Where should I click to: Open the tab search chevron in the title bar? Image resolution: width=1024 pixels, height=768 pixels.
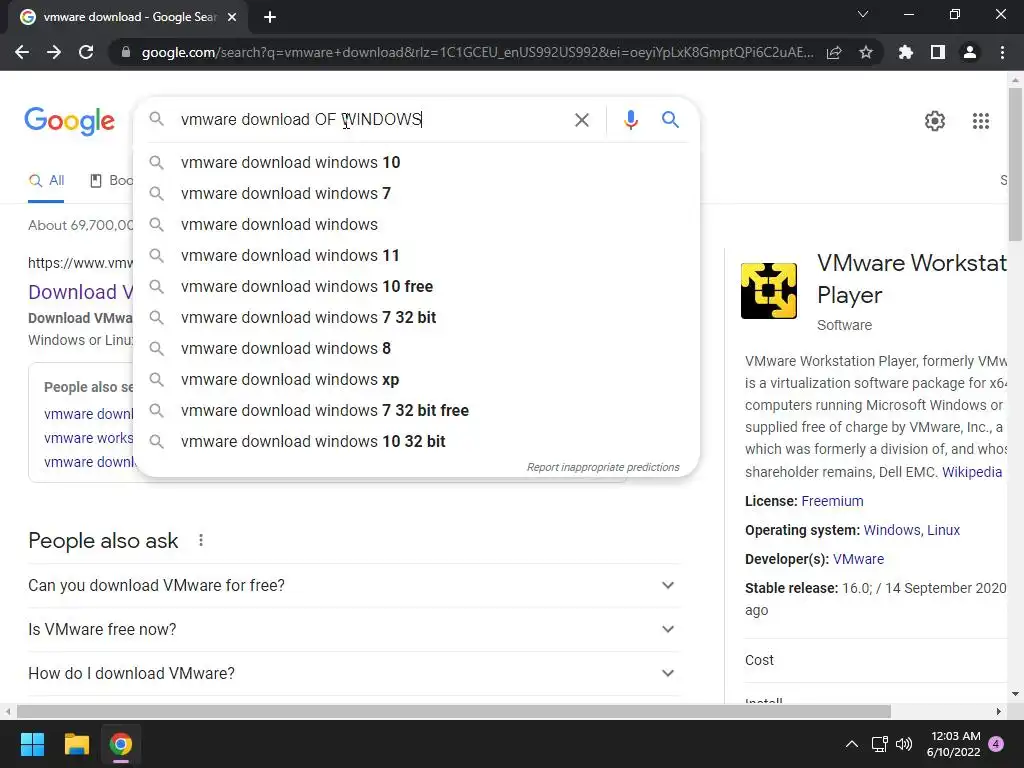click(863, 14)
